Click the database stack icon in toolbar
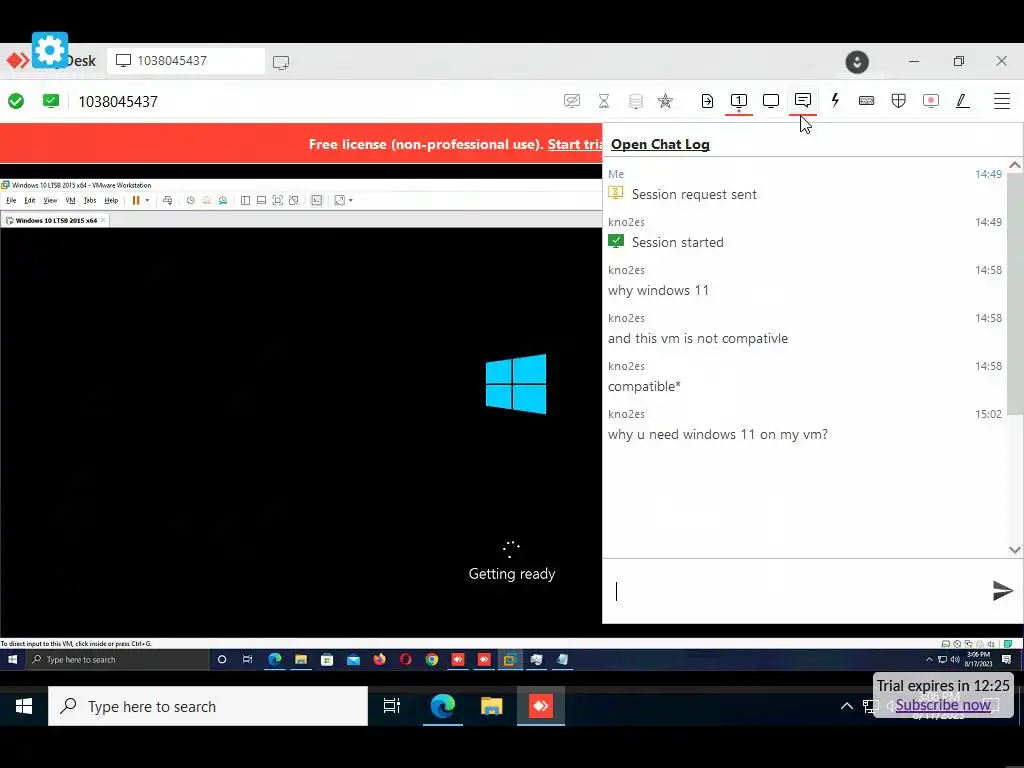The image size is (1024, 768). [x=635, y=101]
